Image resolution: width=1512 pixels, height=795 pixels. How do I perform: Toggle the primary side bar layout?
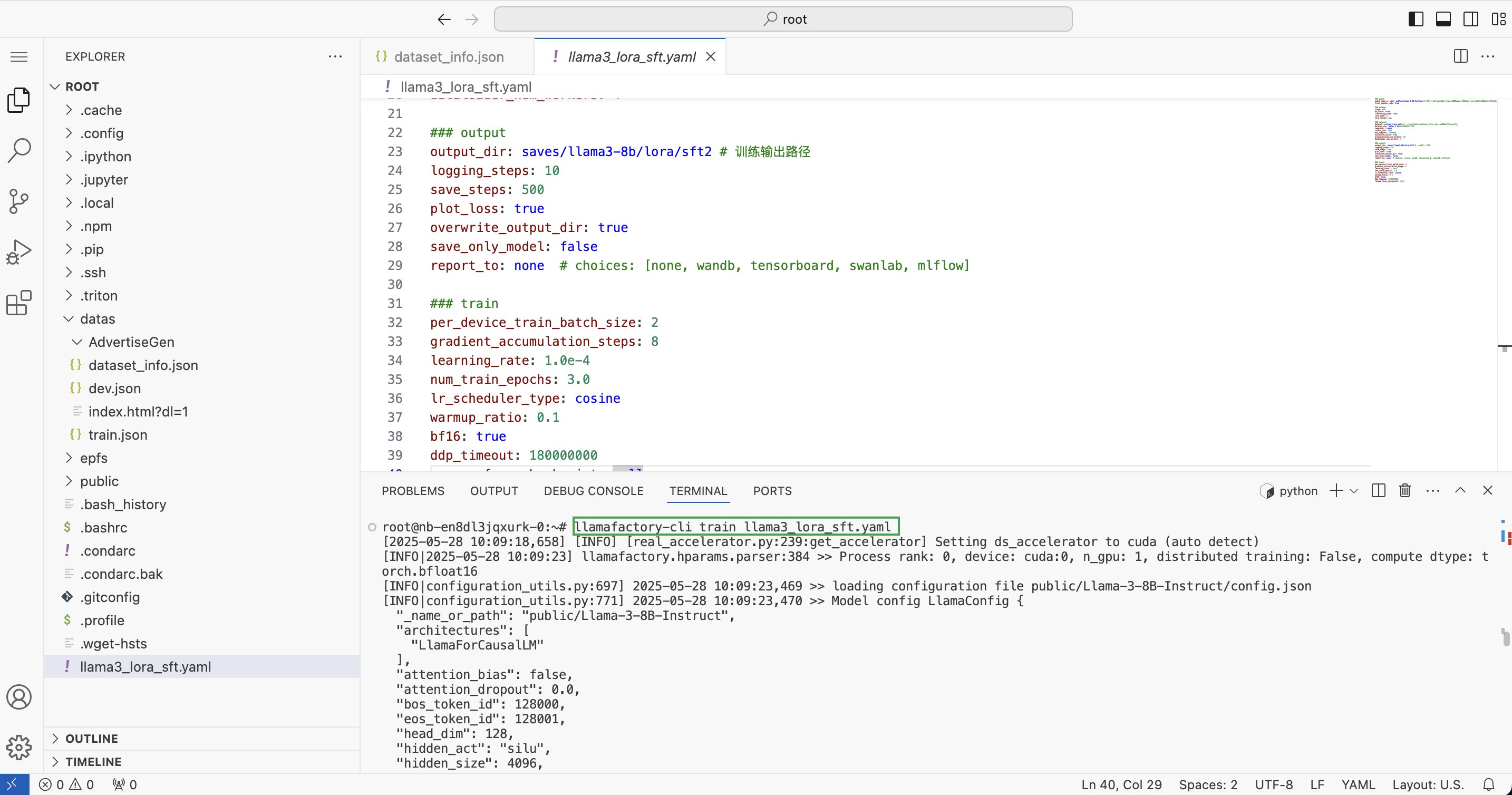[1415, 20]
